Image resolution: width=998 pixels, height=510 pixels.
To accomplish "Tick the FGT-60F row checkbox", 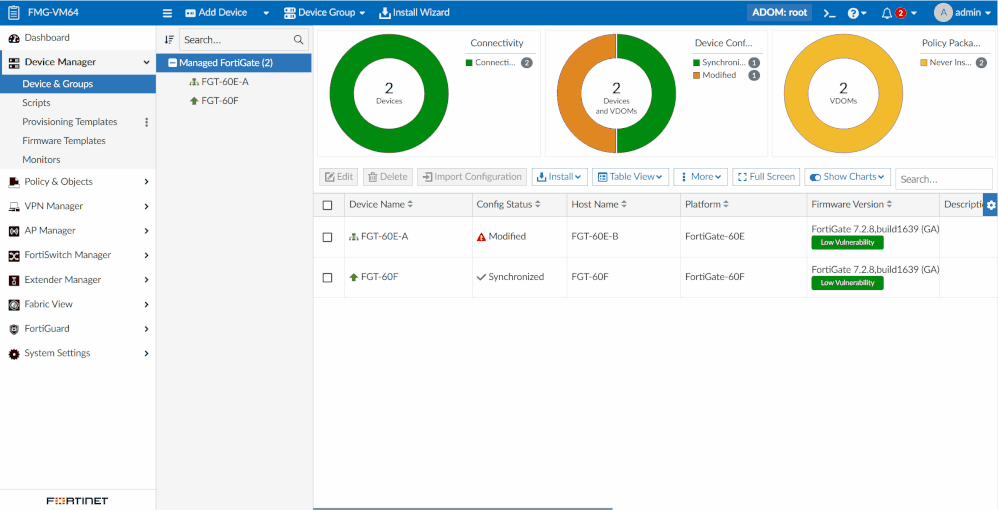I will click(327, 277).
